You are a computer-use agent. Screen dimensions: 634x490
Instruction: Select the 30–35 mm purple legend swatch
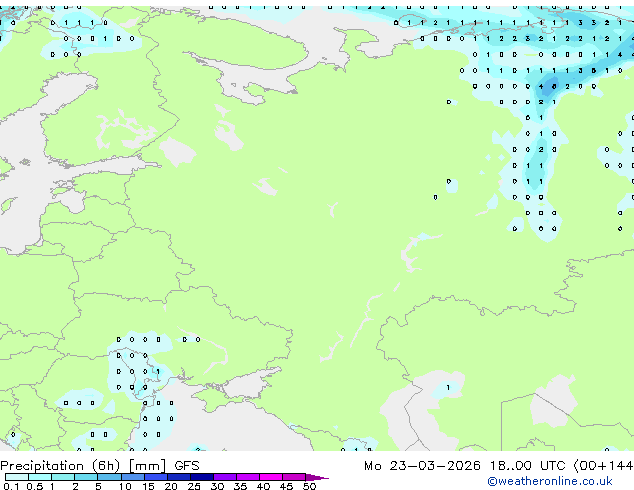(225, 477)
